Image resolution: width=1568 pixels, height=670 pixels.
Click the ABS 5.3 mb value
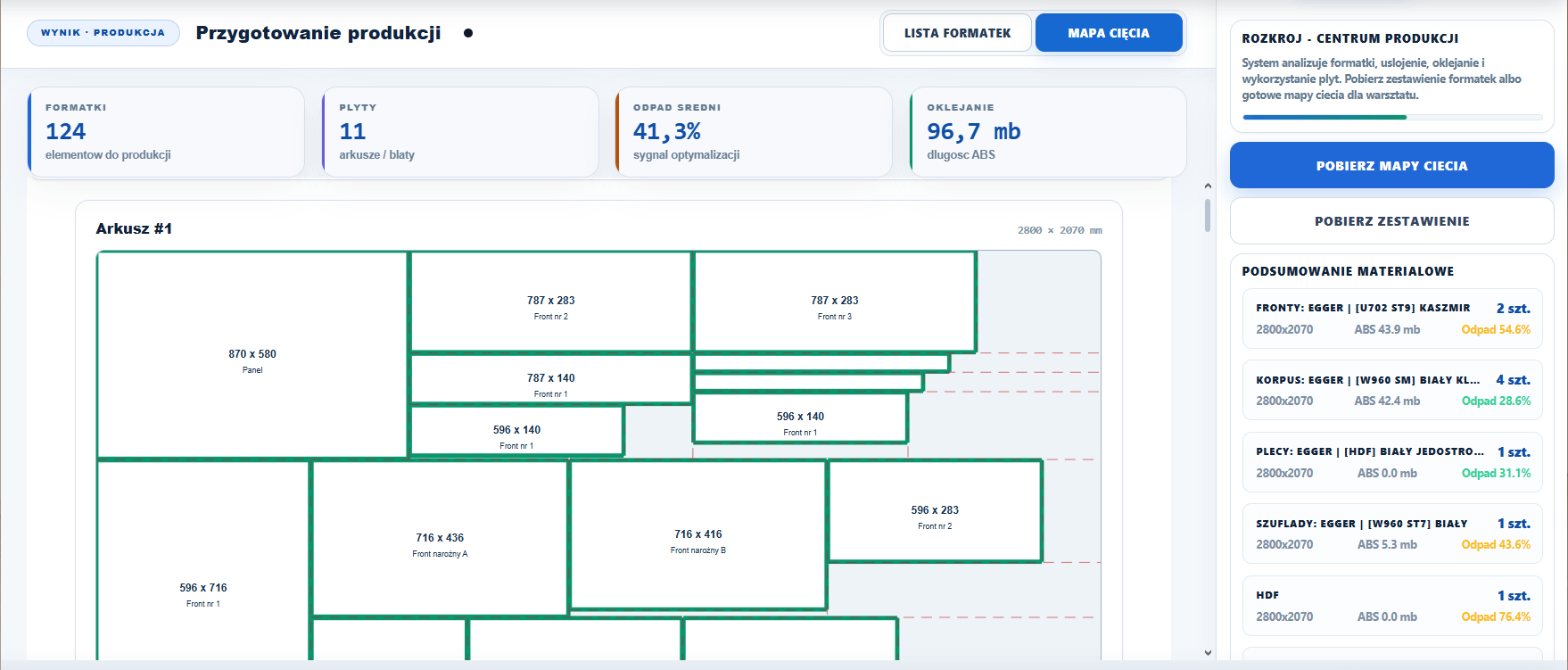click(1387, 544)
